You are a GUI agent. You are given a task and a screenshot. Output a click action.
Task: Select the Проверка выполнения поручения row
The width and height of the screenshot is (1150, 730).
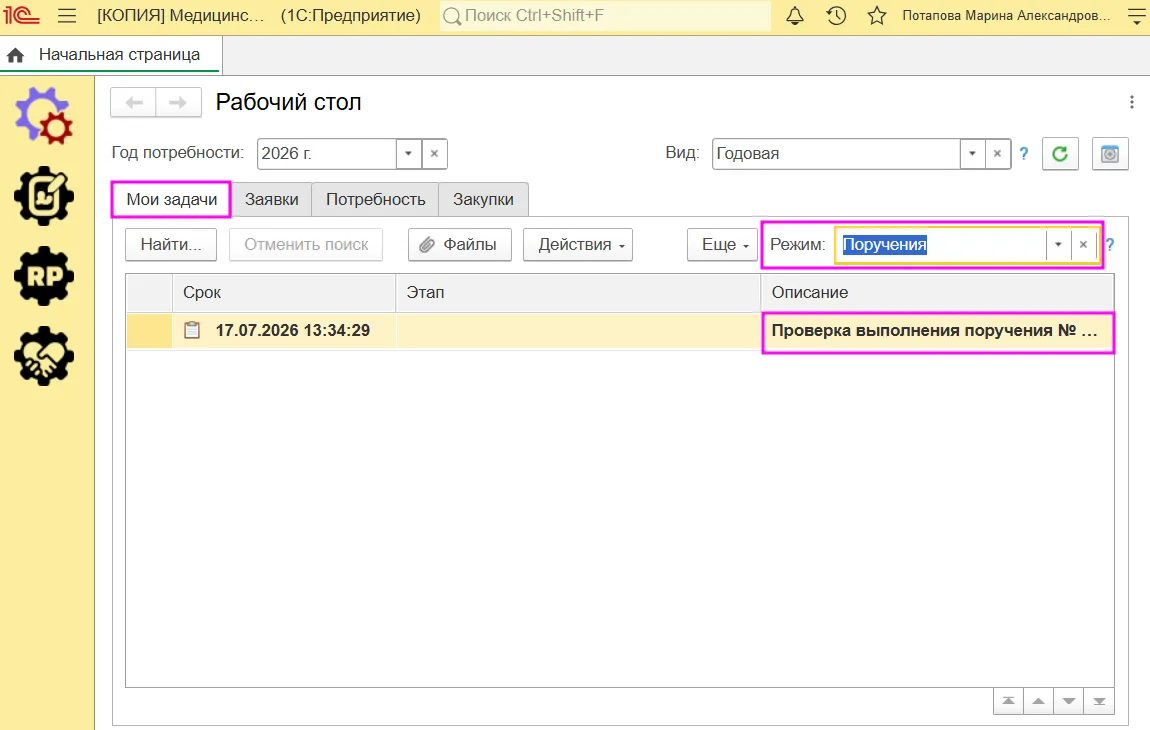620,331
